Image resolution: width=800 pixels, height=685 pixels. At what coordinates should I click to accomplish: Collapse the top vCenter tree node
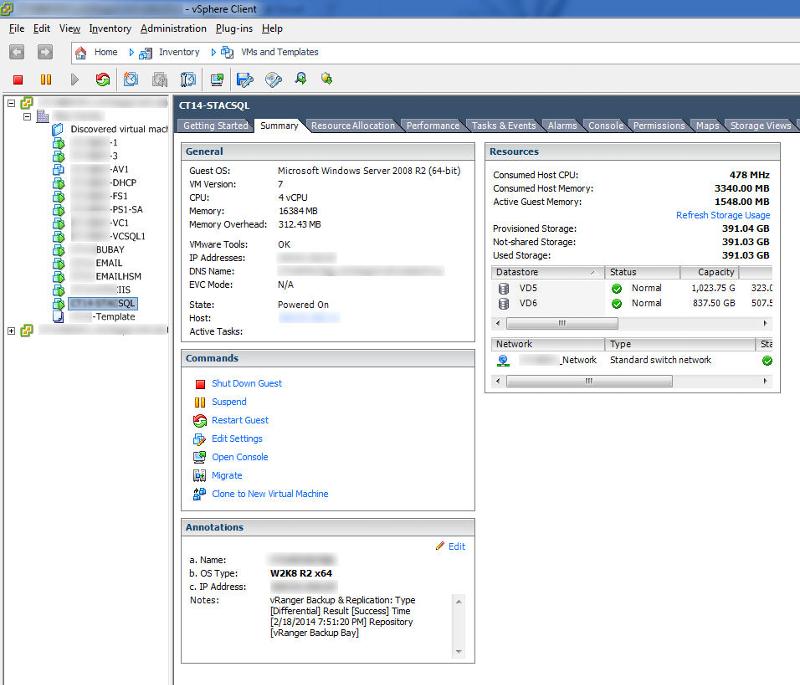[x=11, y=103]
